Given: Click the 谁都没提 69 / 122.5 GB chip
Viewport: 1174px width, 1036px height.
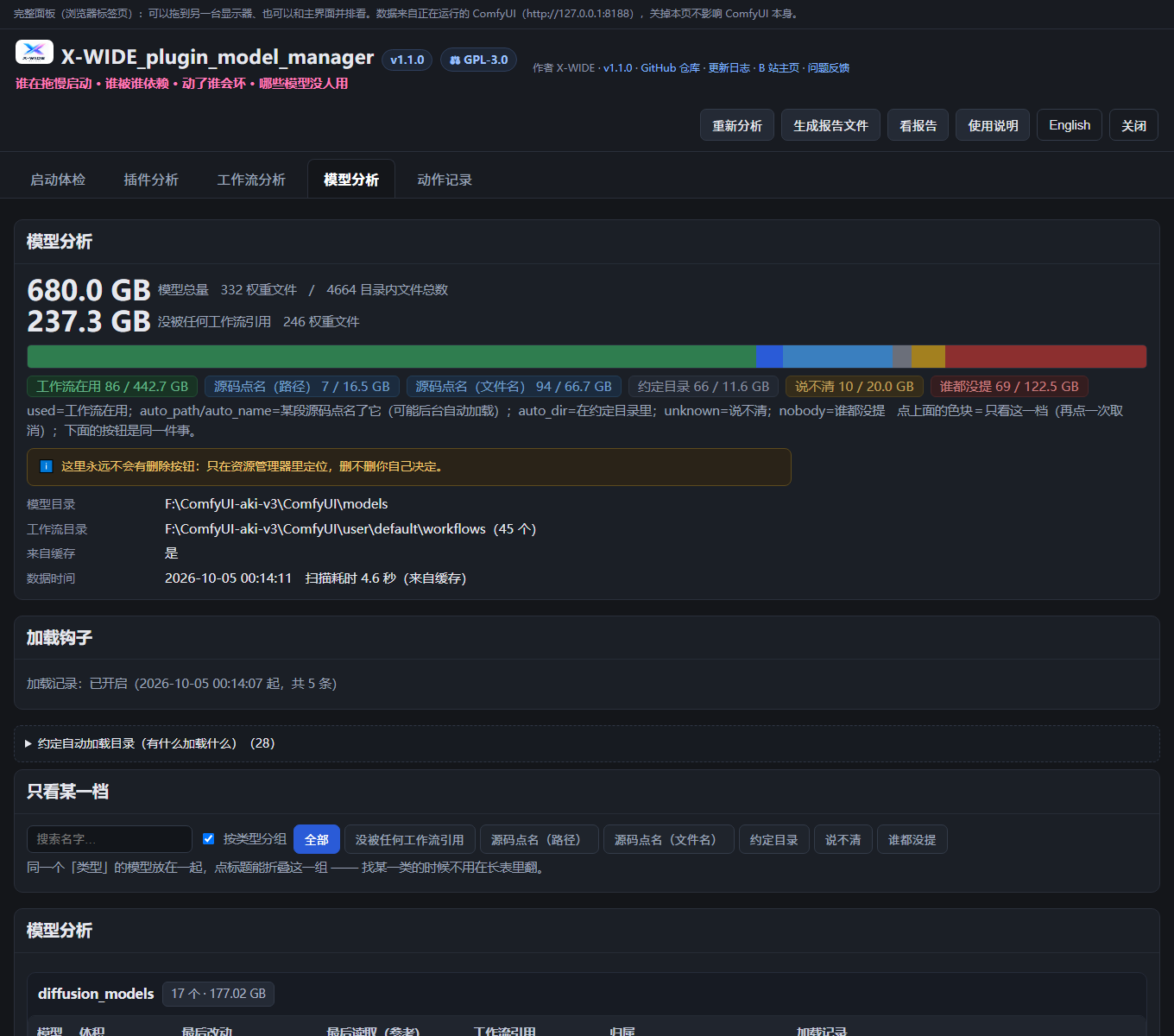Looking at the screenshot, I should 1009,387.
